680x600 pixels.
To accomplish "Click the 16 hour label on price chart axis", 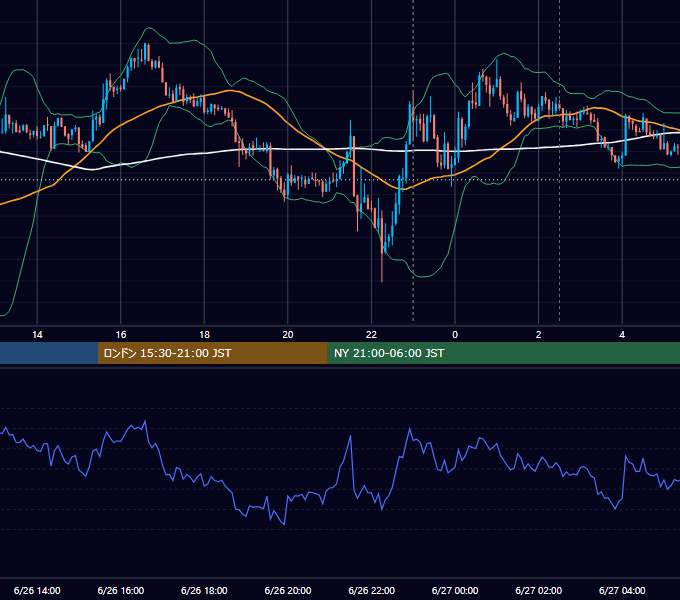I will click(121, 335).
